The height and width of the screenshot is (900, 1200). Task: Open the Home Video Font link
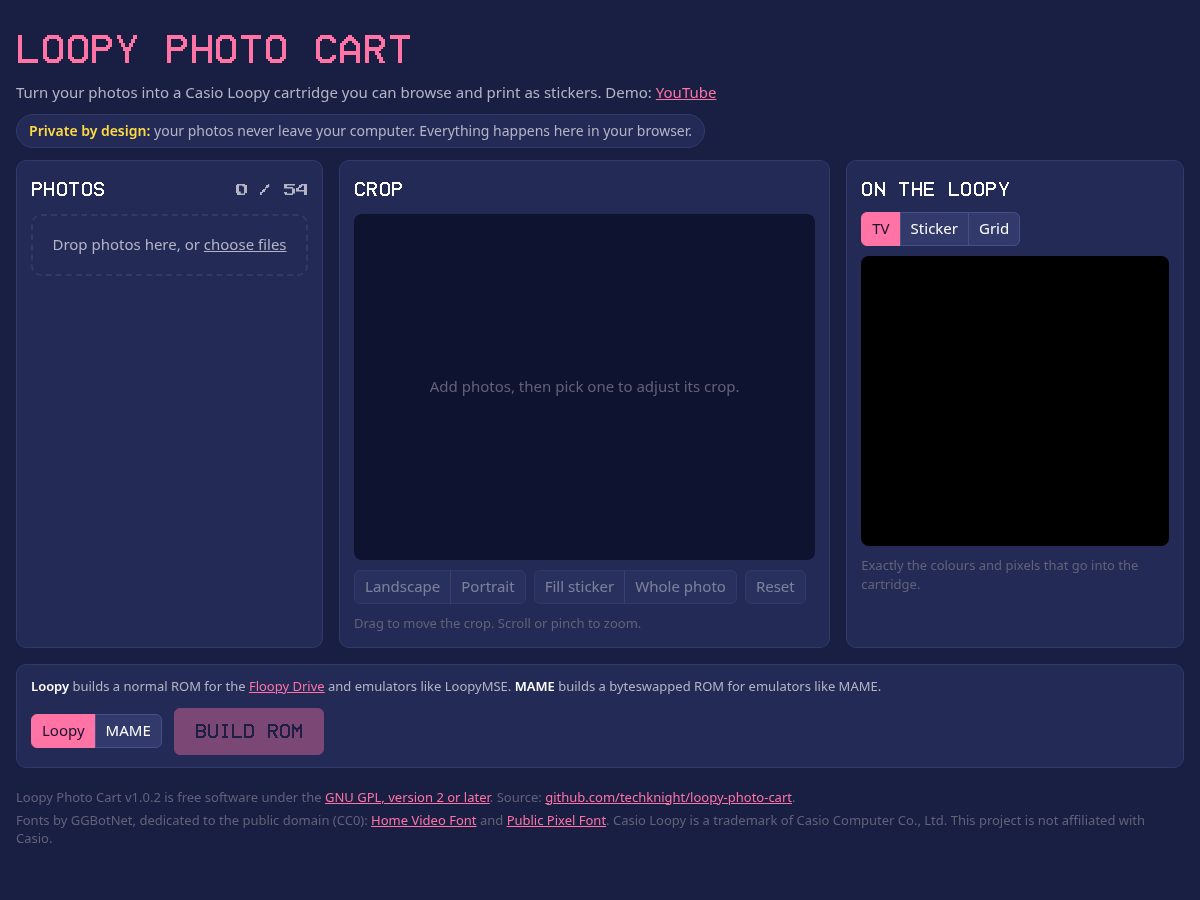pyautogui.click(x=424, y=821)
